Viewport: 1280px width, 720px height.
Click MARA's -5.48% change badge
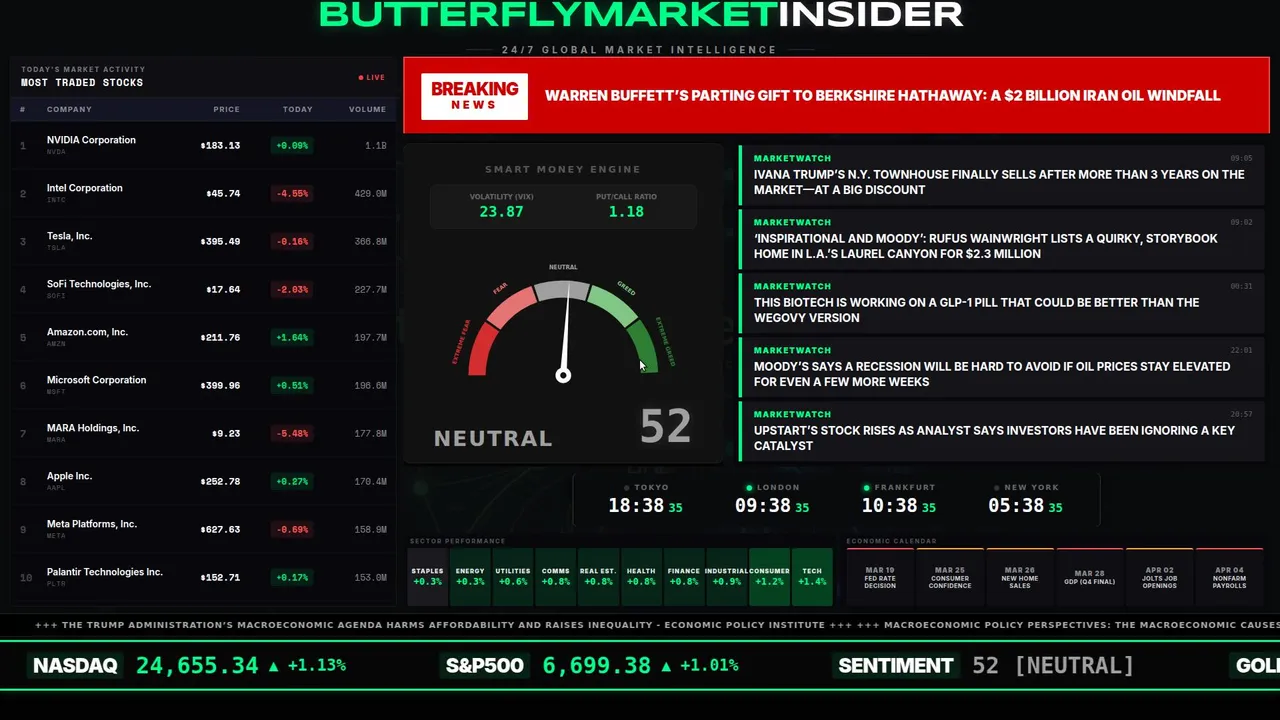[292, 433]
